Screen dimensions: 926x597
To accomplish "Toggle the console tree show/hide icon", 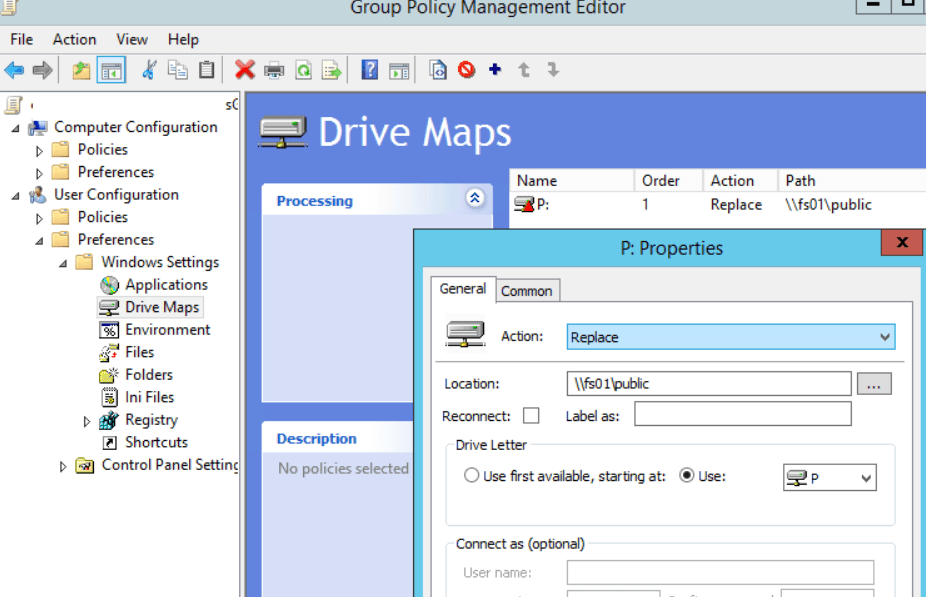I will click(112, 70).
